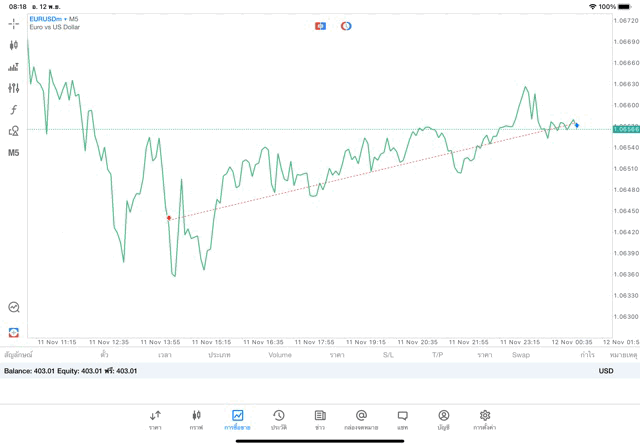
Task: Click the round chart icon at bottom-left
Action: click(x=14, y=308)
